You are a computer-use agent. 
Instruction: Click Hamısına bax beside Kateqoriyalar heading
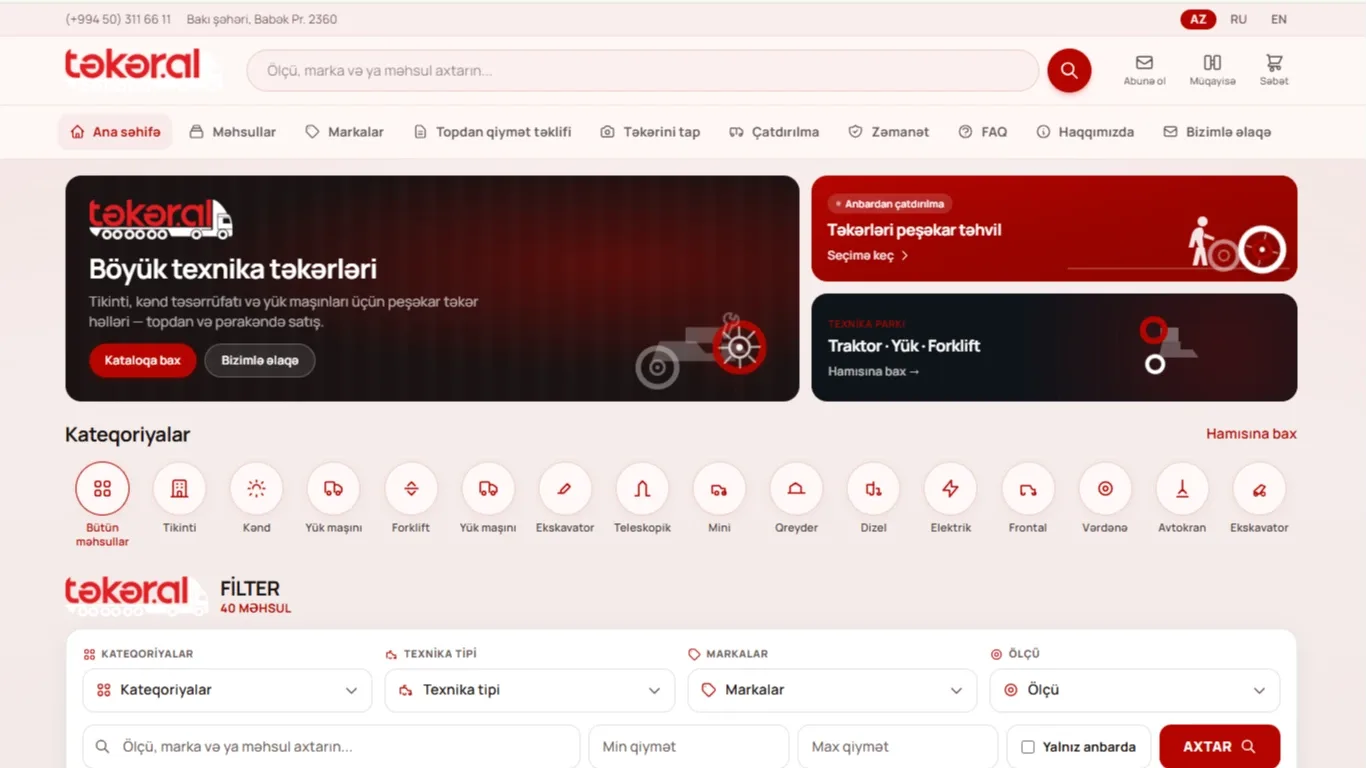pos(1251,434)
